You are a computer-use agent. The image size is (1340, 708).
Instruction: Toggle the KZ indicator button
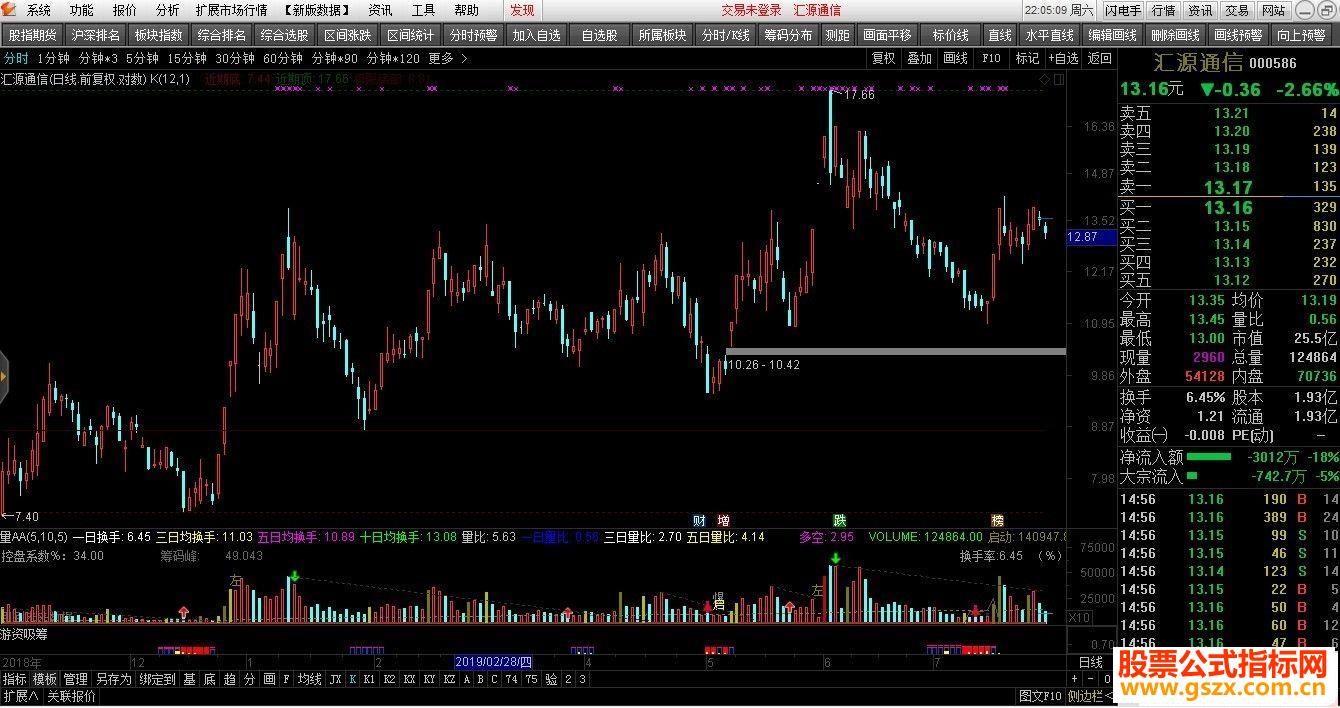(x=449, y=679)
